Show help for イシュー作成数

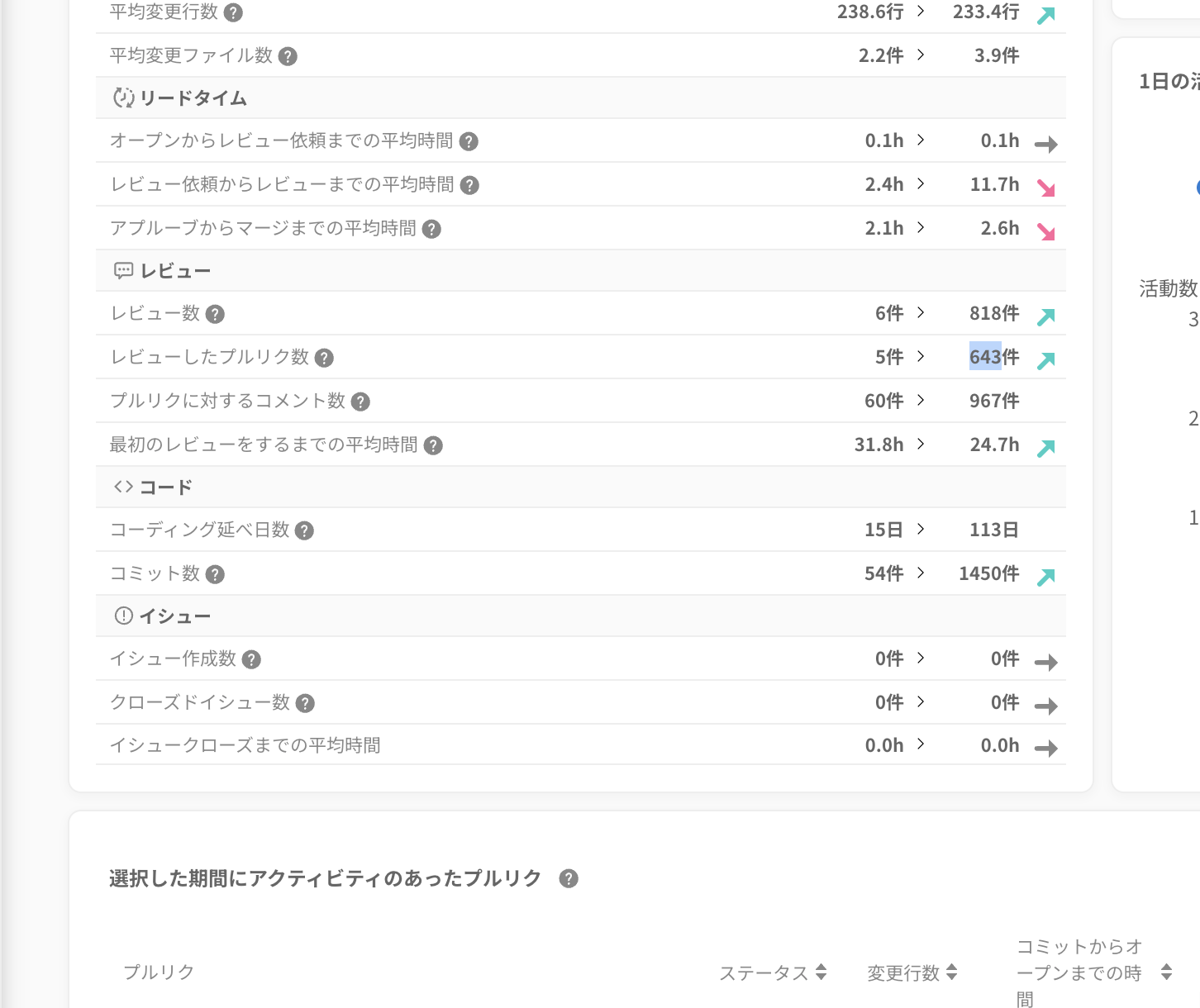click(x=251, y=659)
